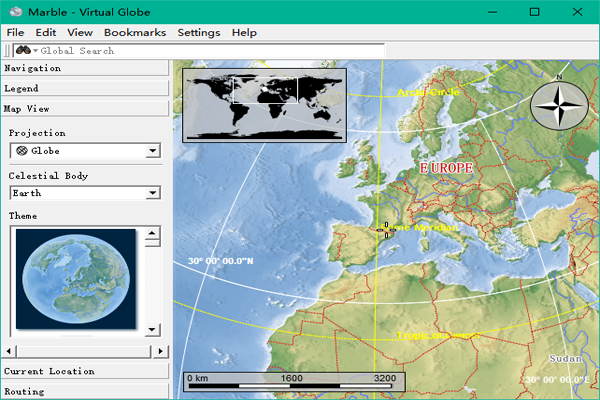600x400 pixels.
Task: Click the globe icon in Projection box
Action: point(22,151)
